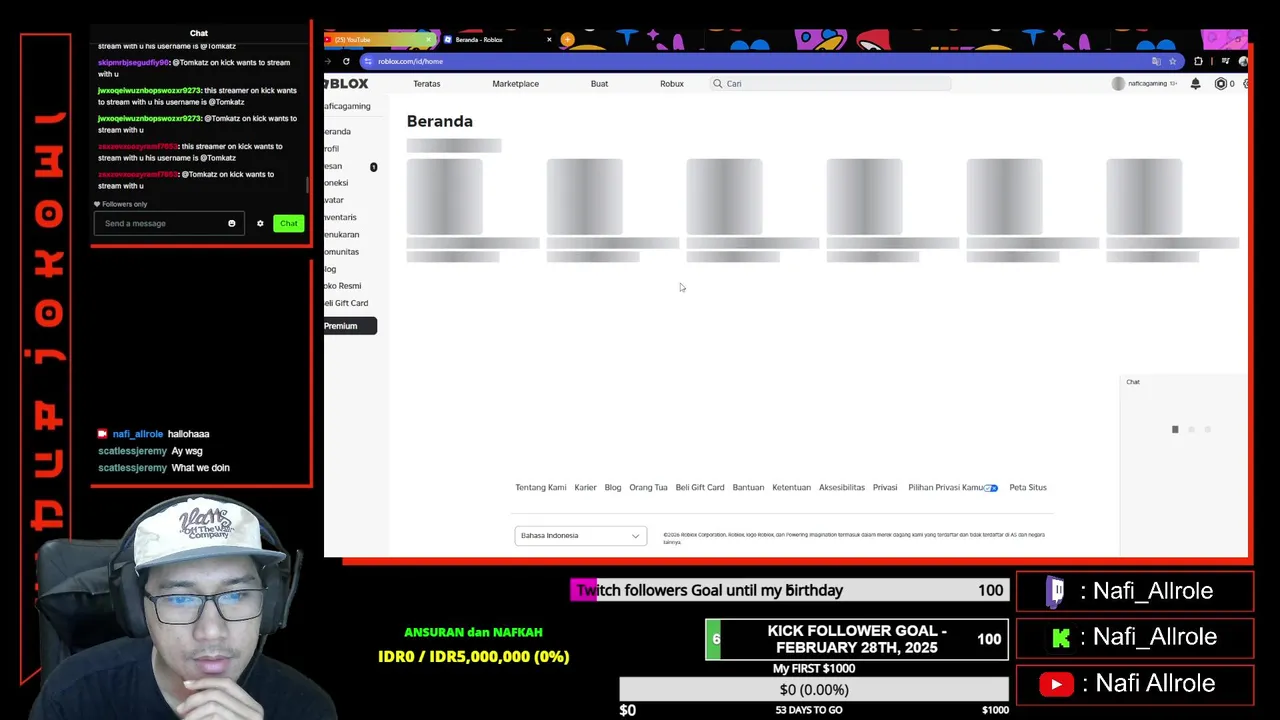Viewport: 1280px width, 720px height.
Task: Open Privasi footer link
Action: (x=885, y=488)
